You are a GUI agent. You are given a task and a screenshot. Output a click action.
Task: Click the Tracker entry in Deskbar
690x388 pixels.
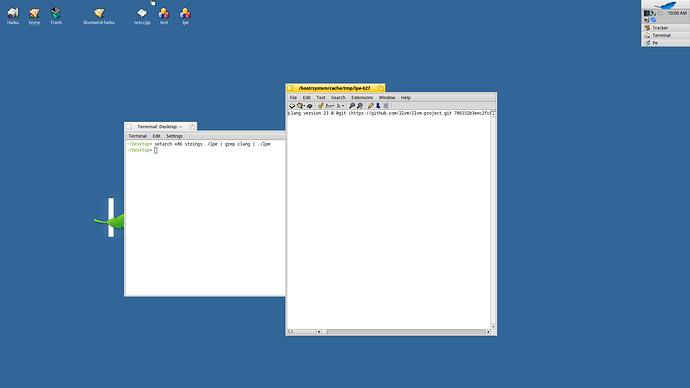pyautogui.click(x=665, y=28)
